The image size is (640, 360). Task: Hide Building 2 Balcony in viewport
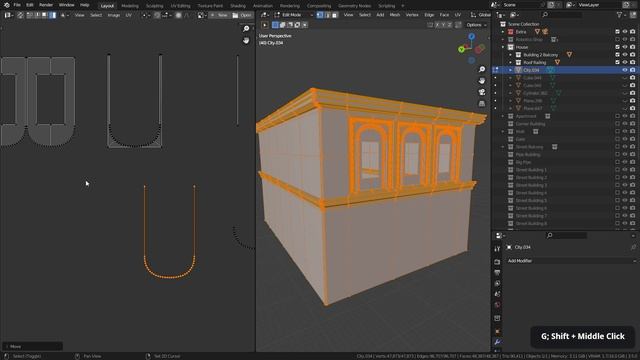(625, 55)
